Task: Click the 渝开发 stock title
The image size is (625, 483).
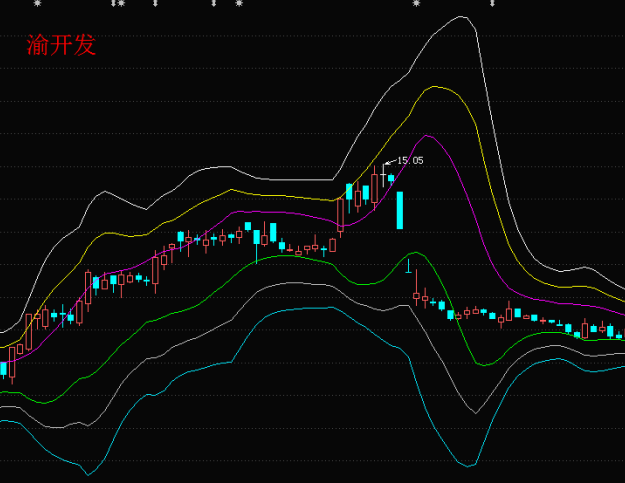Action: coord(60,45)
